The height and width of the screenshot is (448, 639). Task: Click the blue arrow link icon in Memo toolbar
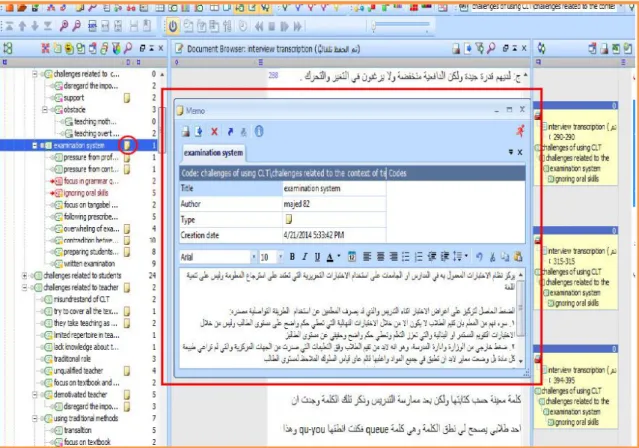[230, 131]
